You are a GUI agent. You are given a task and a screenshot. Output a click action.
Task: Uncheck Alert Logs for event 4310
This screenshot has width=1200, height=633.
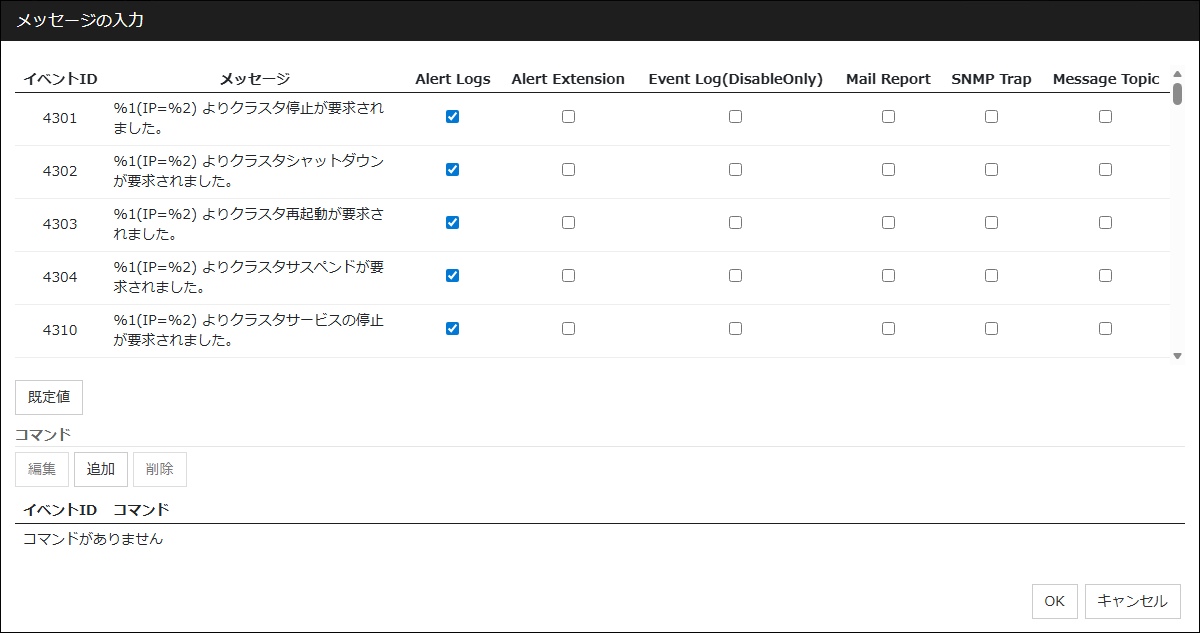(452, 329)
